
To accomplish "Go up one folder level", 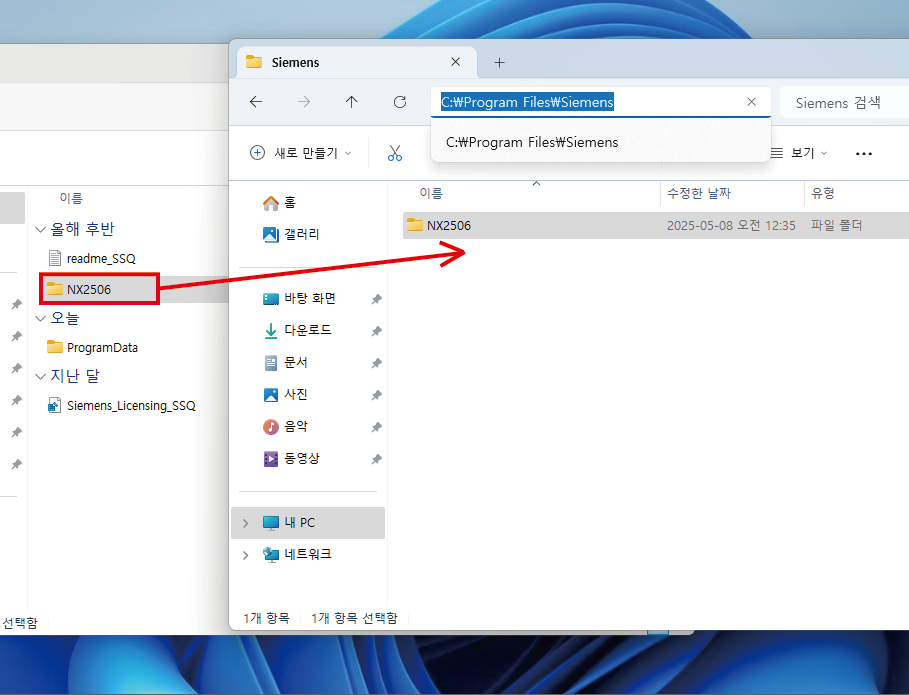I will (x=351, y=102).
